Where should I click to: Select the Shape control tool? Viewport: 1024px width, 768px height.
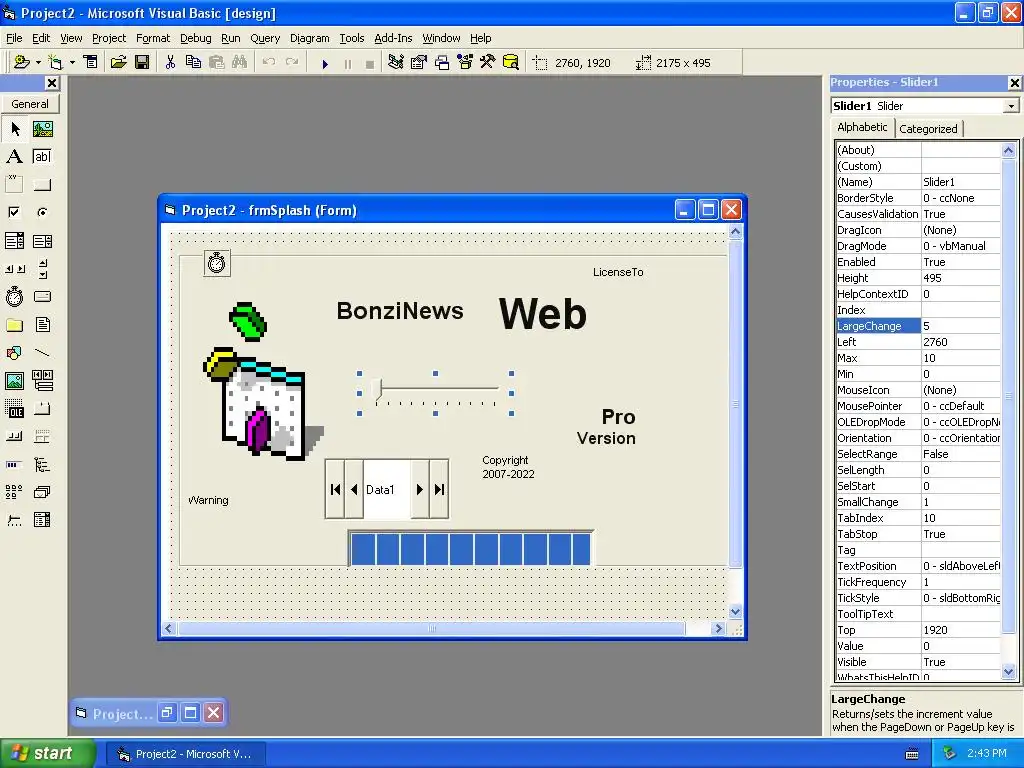[15, 353]
